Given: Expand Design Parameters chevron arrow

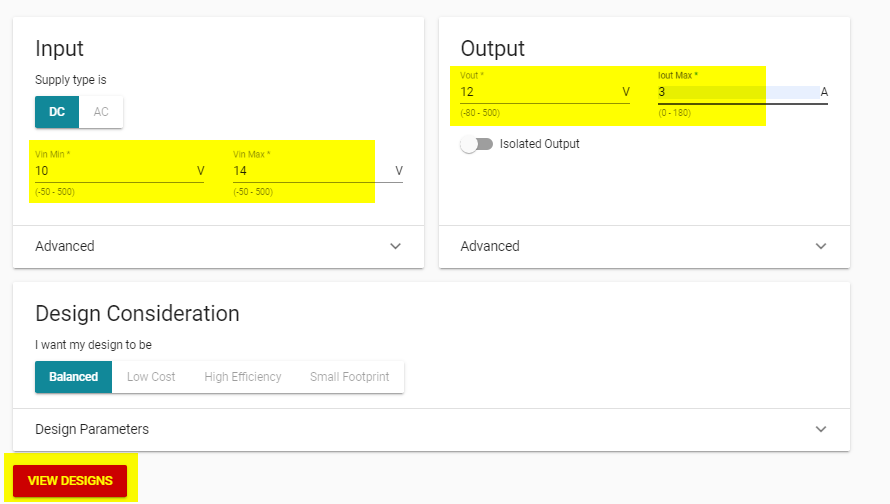Looking at the screenshot, I should tap(821, 429).
